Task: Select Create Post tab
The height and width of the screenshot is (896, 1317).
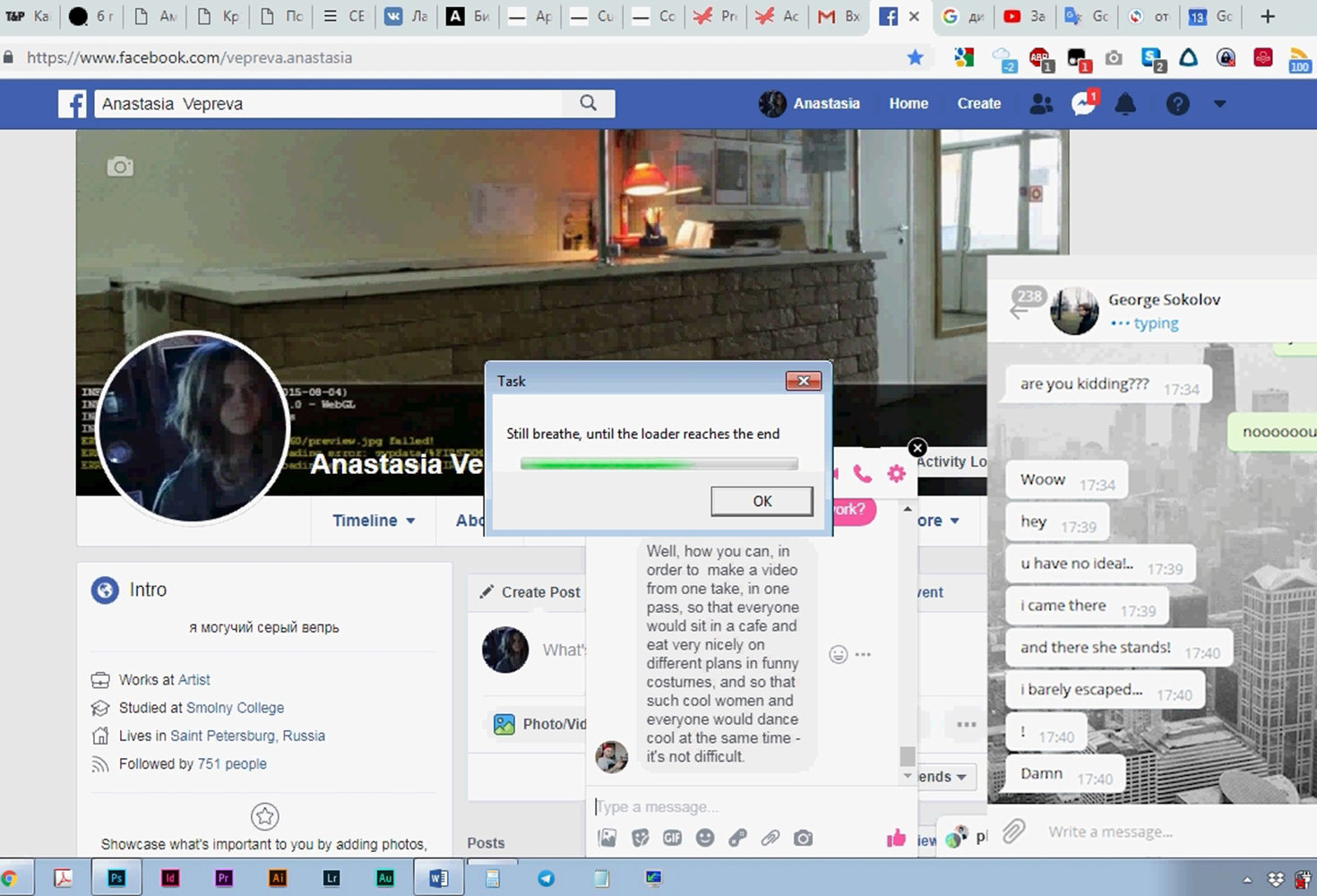Action: tap(529, 592)
